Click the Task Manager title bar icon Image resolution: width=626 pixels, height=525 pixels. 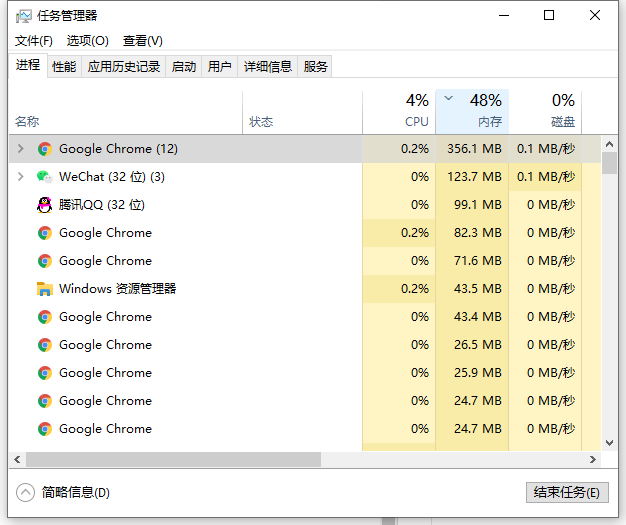click(23, 16)
